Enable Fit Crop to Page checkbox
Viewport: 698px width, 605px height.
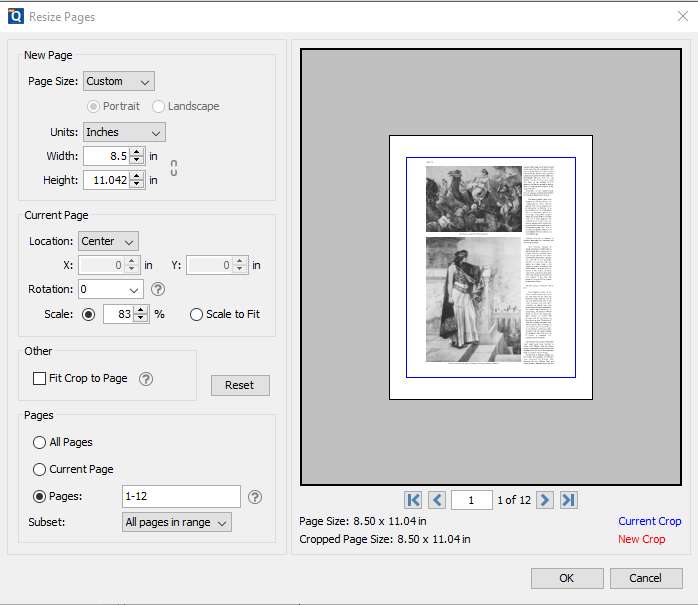[x=39, y=378]
